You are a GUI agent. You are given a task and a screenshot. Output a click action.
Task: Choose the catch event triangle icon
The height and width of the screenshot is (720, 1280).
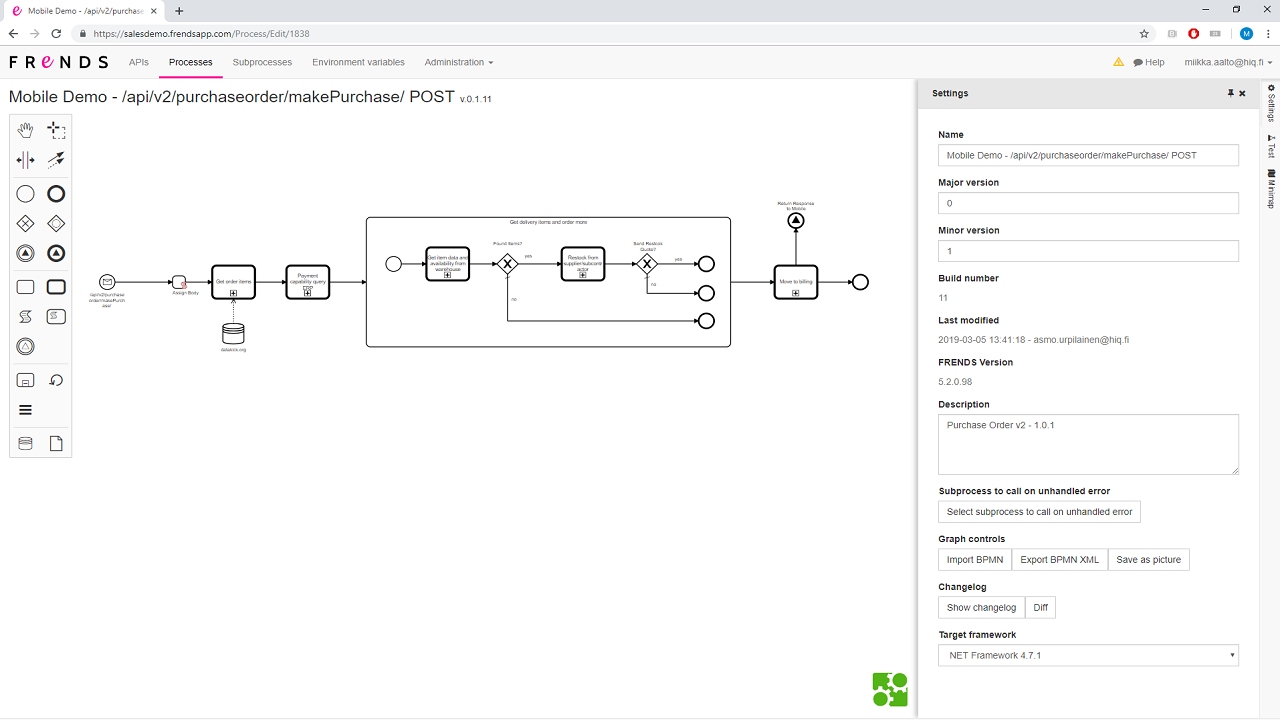(26, 347)
